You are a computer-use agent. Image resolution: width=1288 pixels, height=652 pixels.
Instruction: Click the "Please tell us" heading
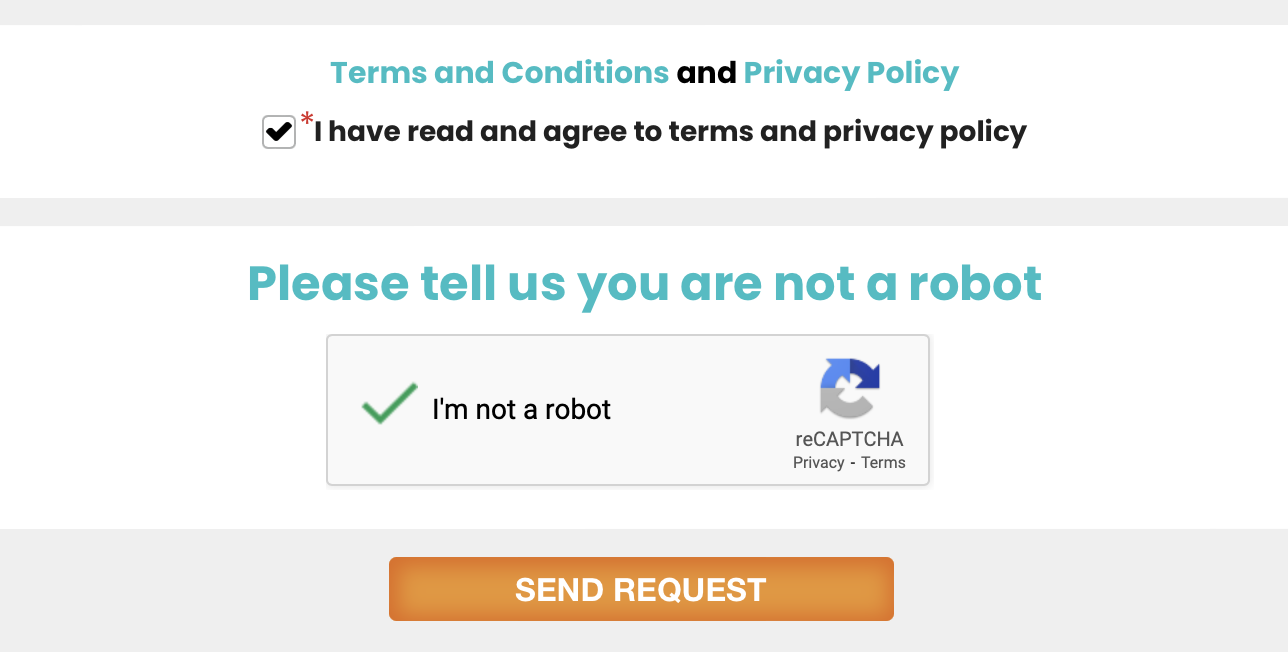644,283
